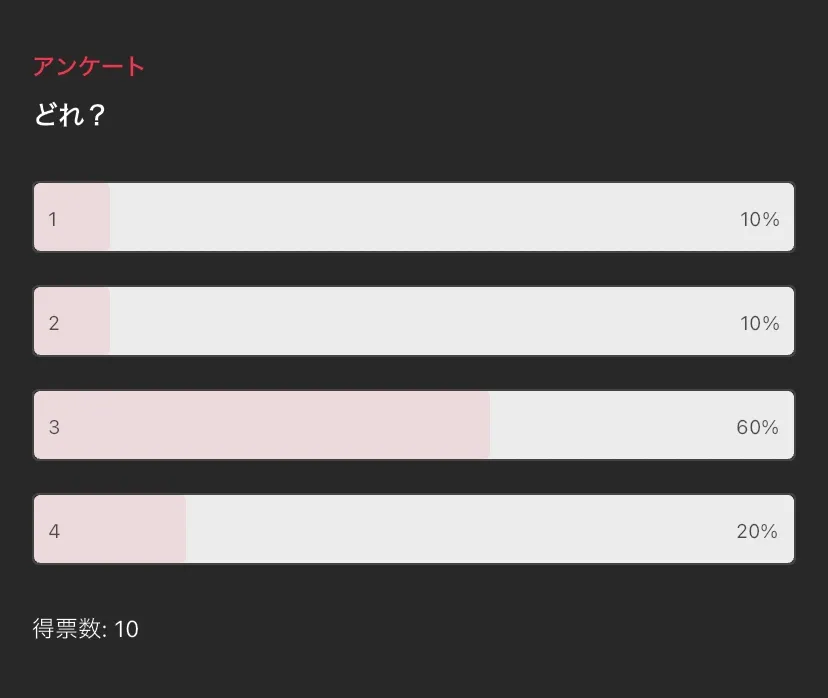This screenshot has height=698, width=828.
Task: Click the 60% result text
Action: (757, 427)
